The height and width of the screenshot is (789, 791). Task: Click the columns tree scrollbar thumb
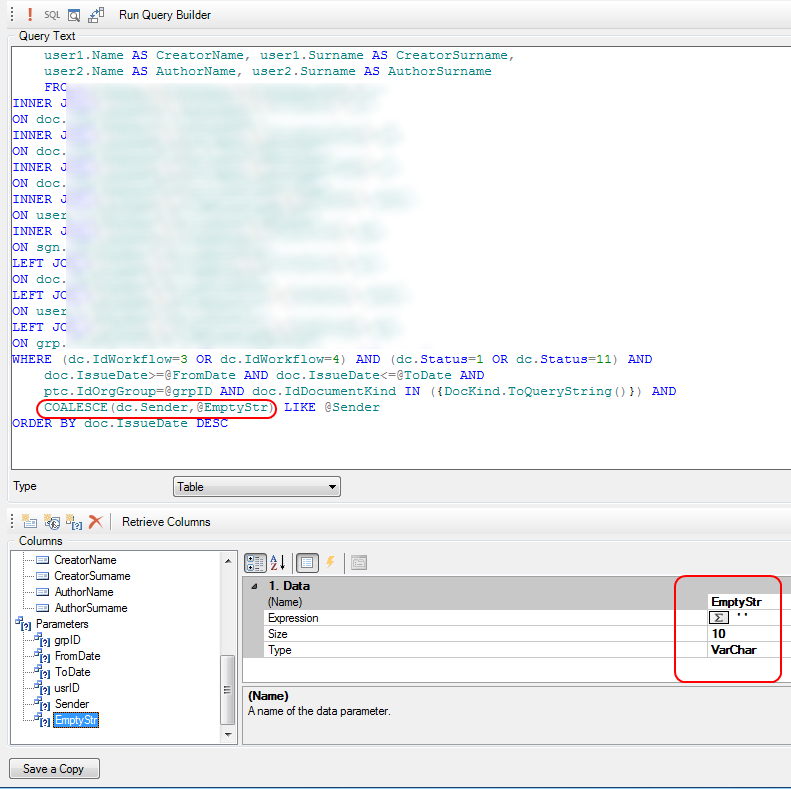click(228, 690)
